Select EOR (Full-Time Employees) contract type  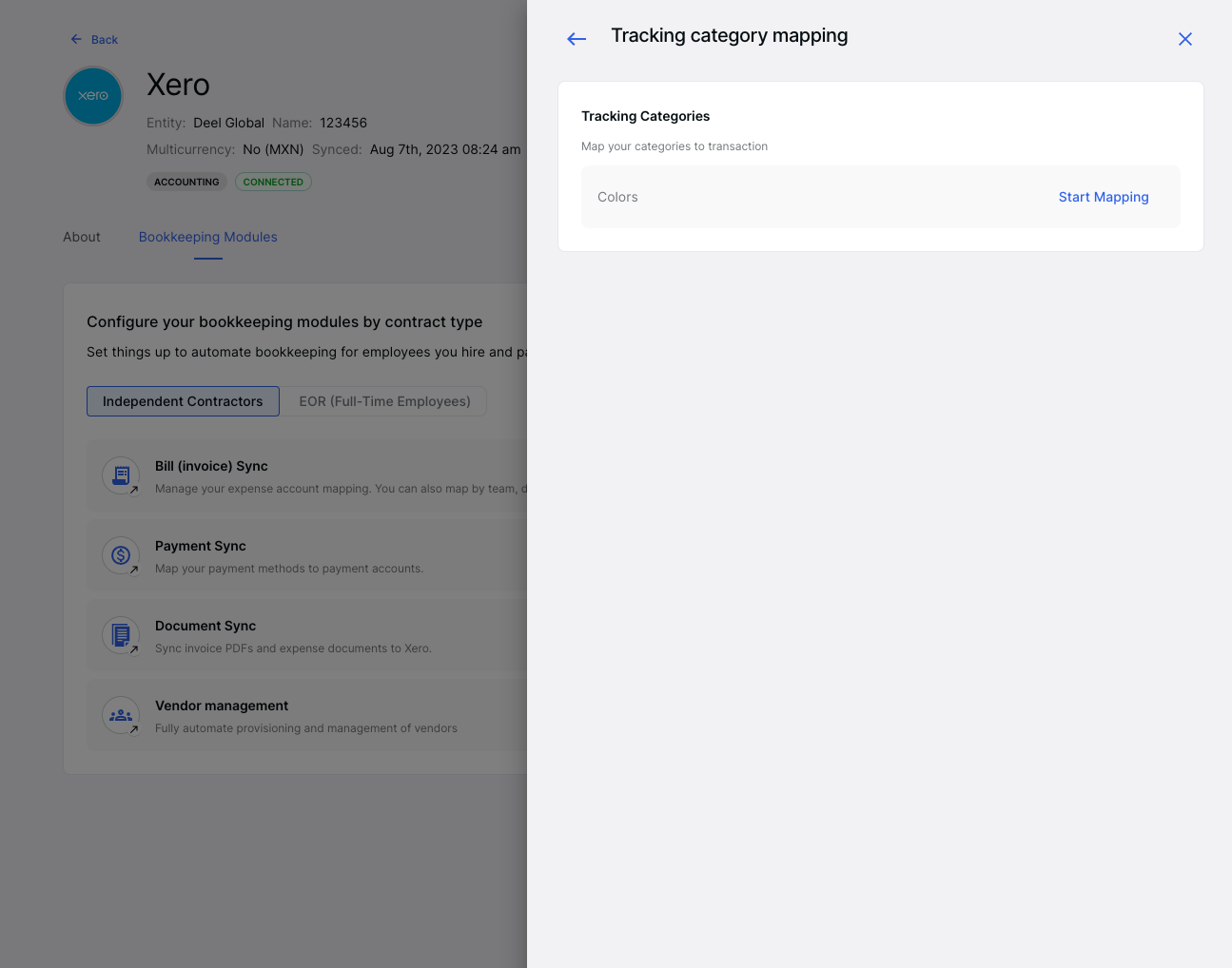pos(384,401)
